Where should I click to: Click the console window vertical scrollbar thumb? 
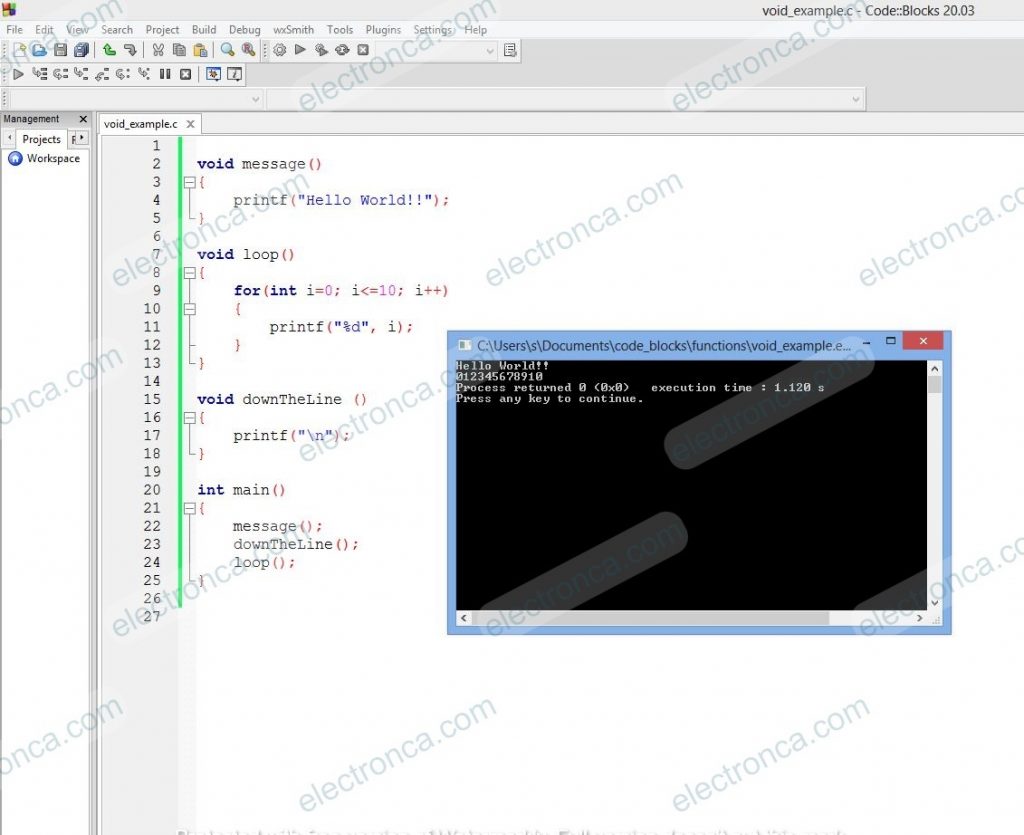tap(935, 385)
